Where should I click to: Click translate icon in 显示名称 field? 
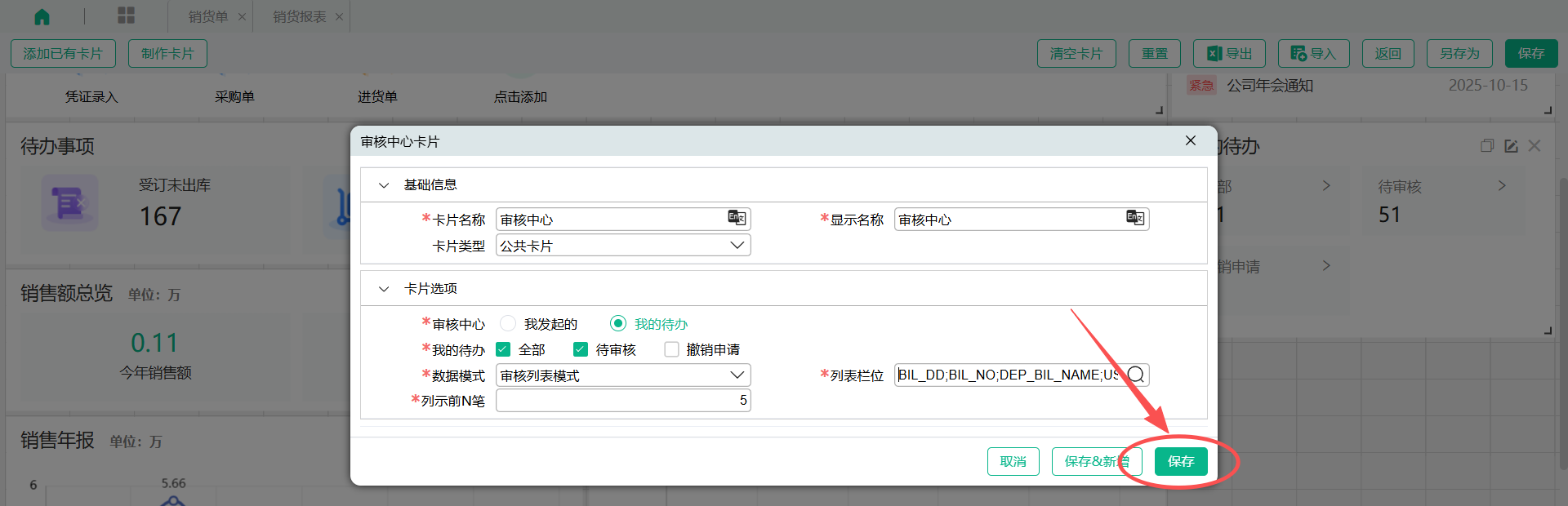pos(1134,218)
